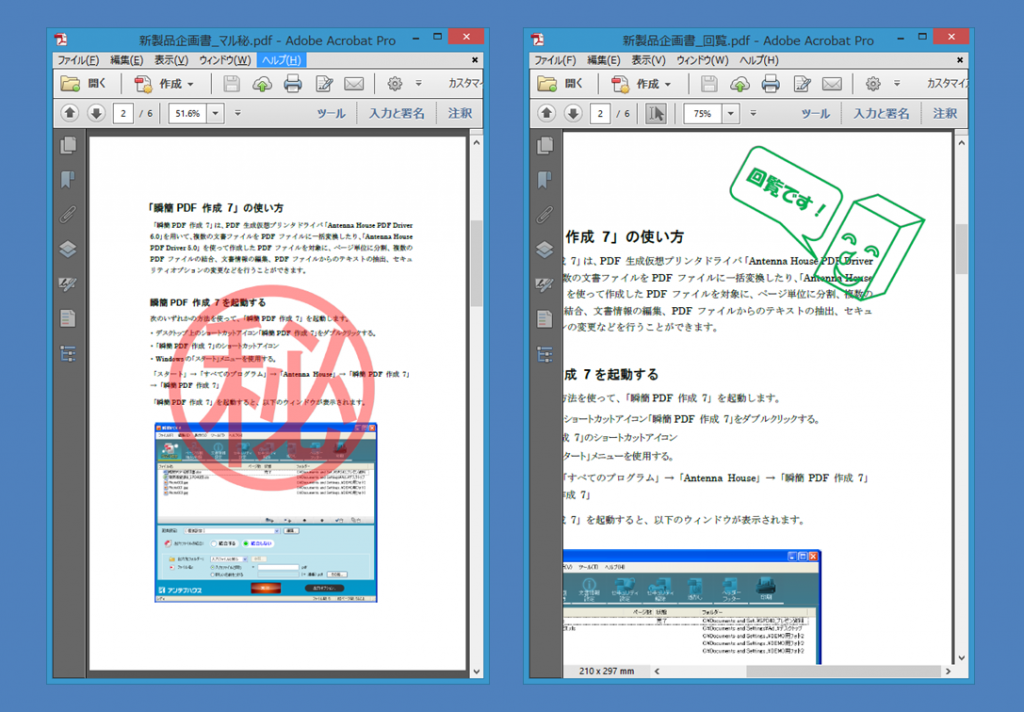The height and width of the screenshot is (712, 1024).
Task: Open the 注釈 pane in マル秘 window
Action: [x=460, y=114]
